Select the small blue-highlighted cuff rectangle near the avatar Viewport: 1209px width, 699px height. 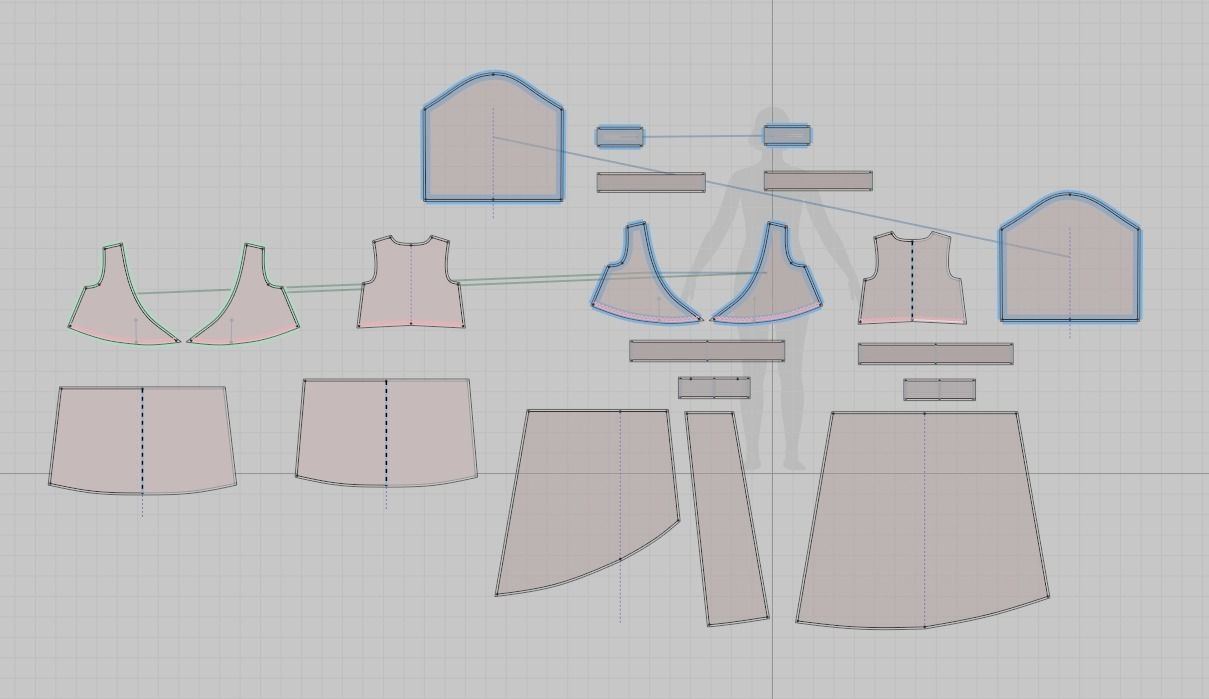[785, 133]
